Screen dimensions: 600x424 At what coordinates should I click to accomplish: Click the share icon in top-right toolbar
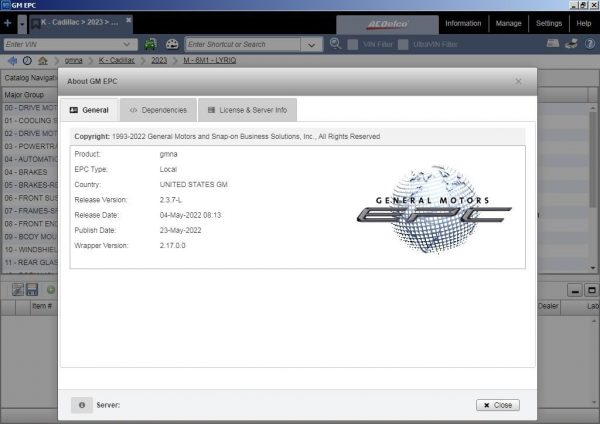click(x=572, y=44)
